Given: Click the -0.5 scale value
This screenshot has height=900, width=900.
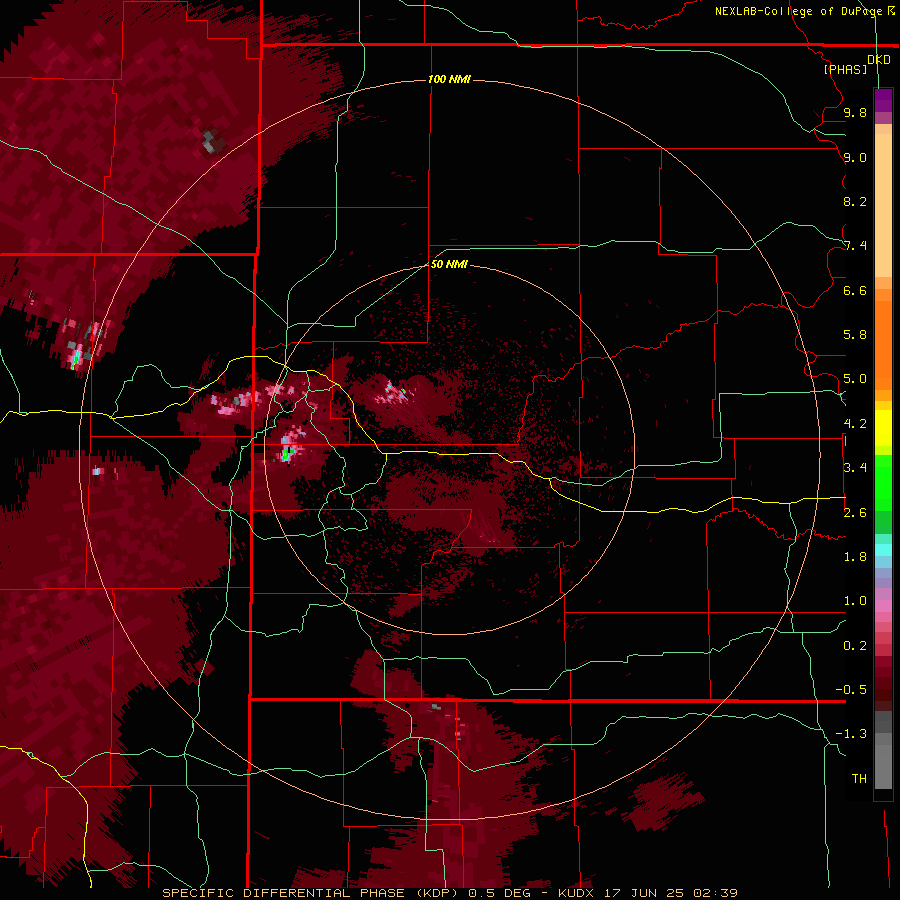Looking at the screenshot, I should point(851,690).
